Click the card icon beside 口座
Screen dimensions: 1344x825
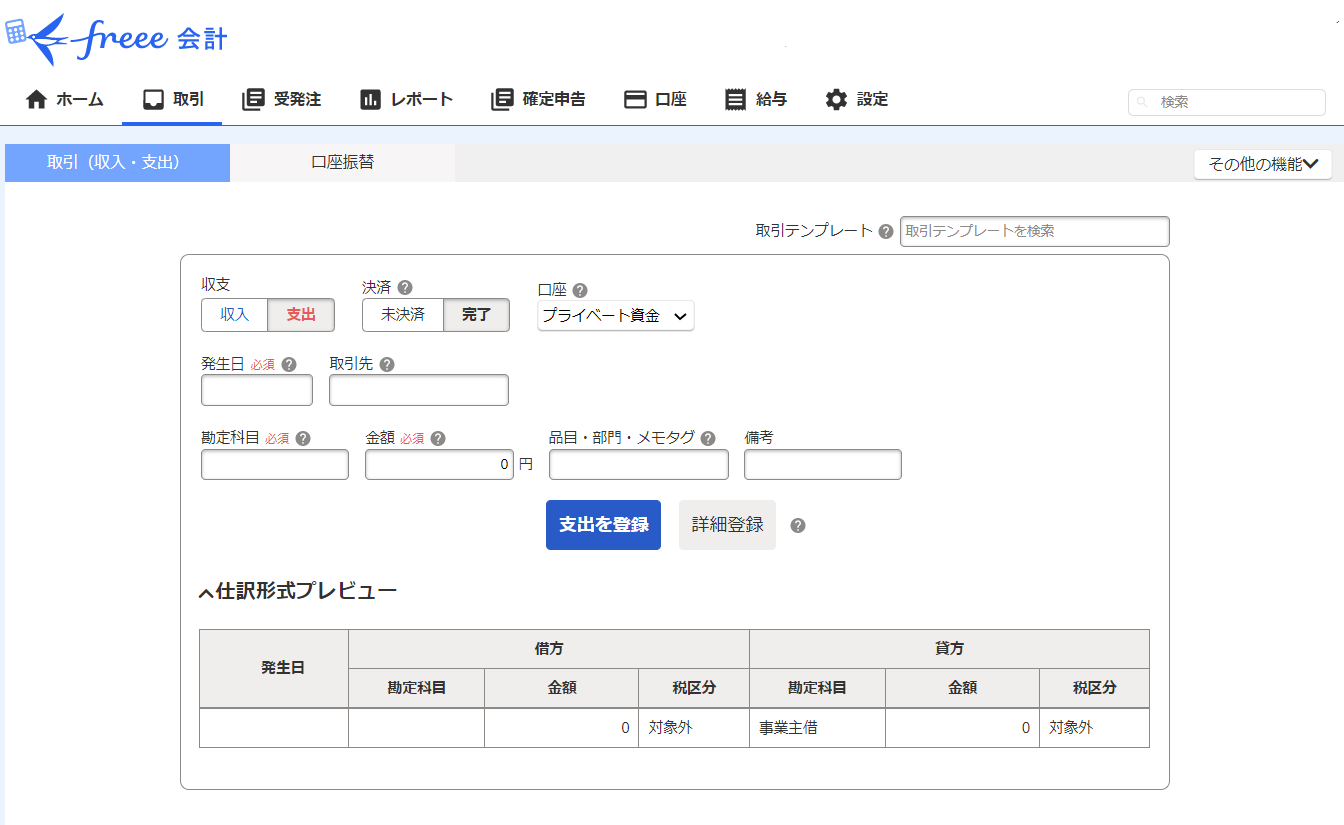(635, 99)
